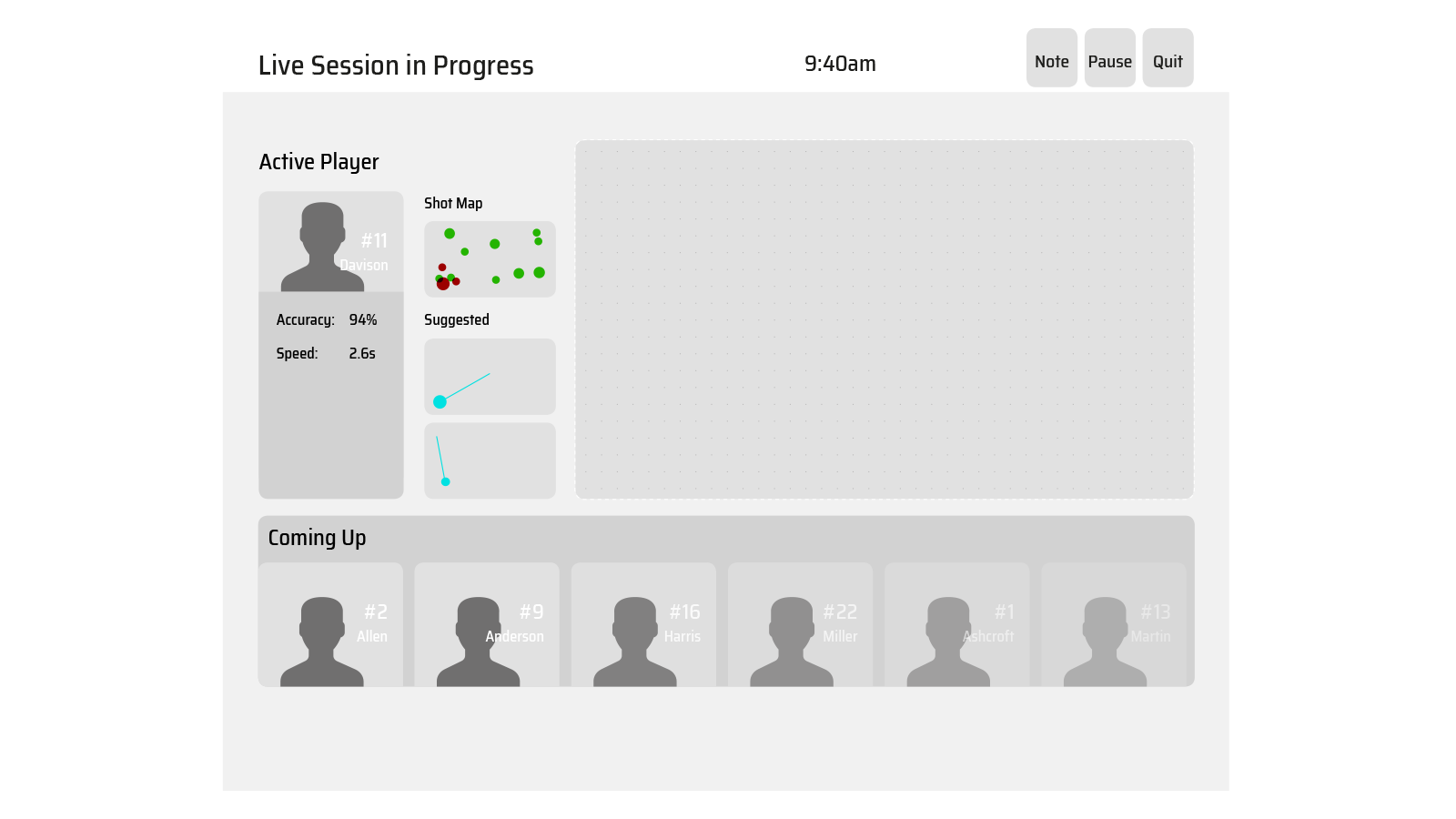1456x819 pixels.
Task: Select the first suggested shot diagram
Action: pos(490,377)
